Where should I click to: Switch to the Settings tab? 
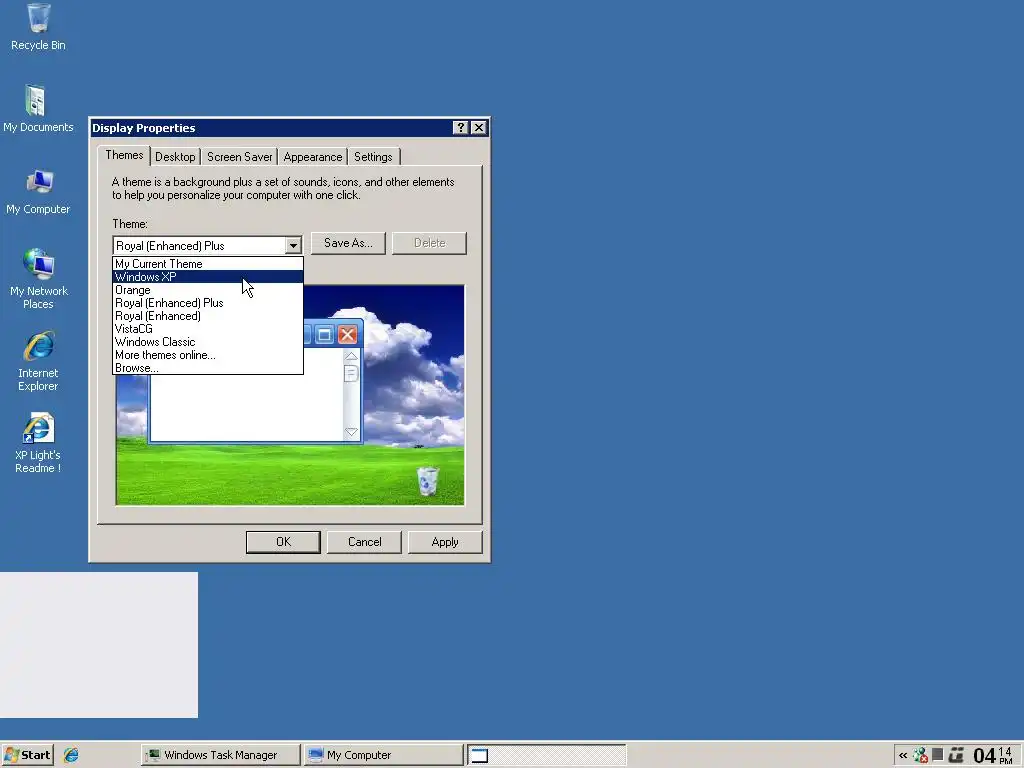pos(373,157)
